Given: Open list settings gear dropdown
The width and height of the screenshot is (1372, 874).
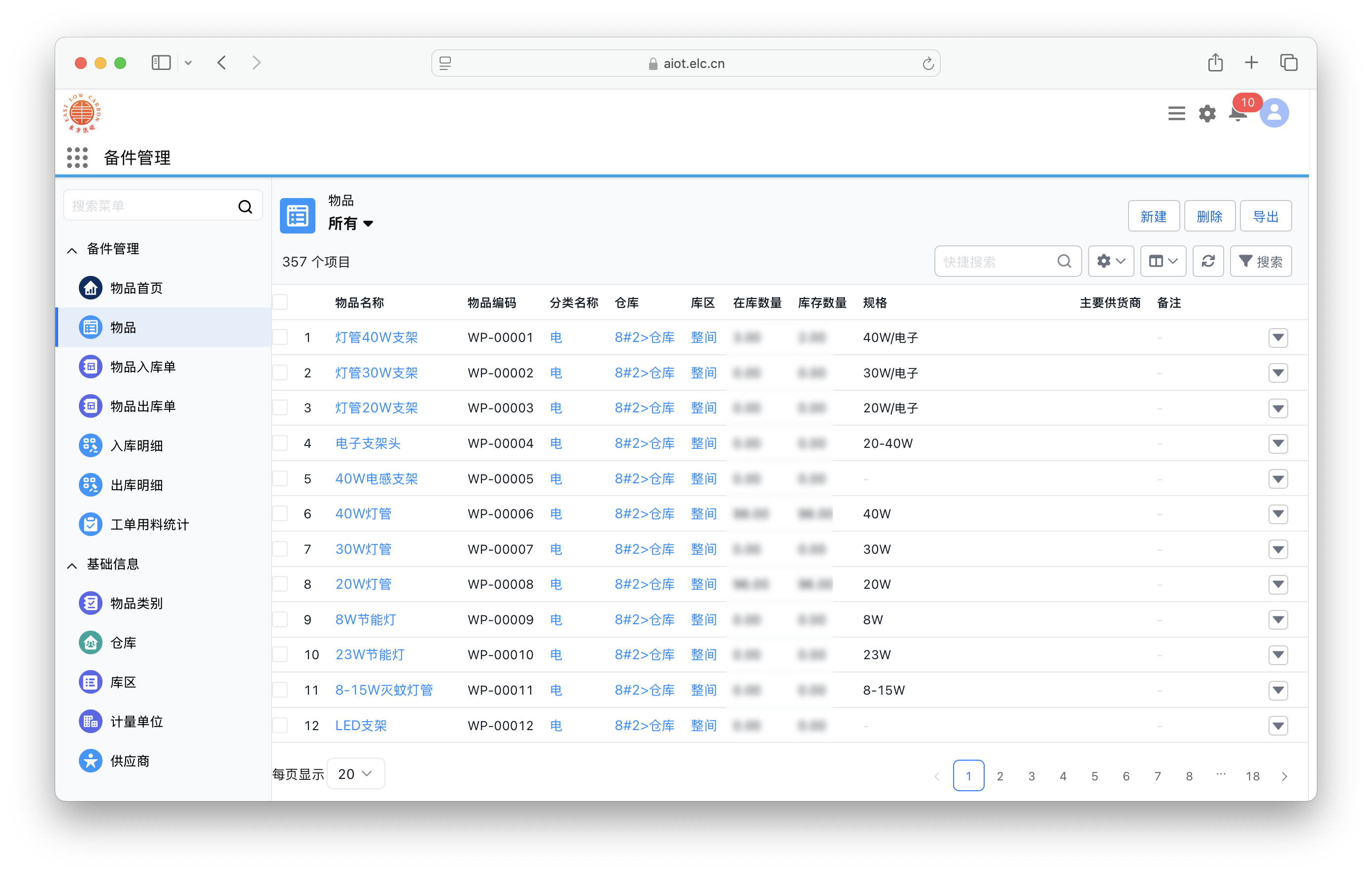Looking at the screenshot, I should [x=1110, y=261].
